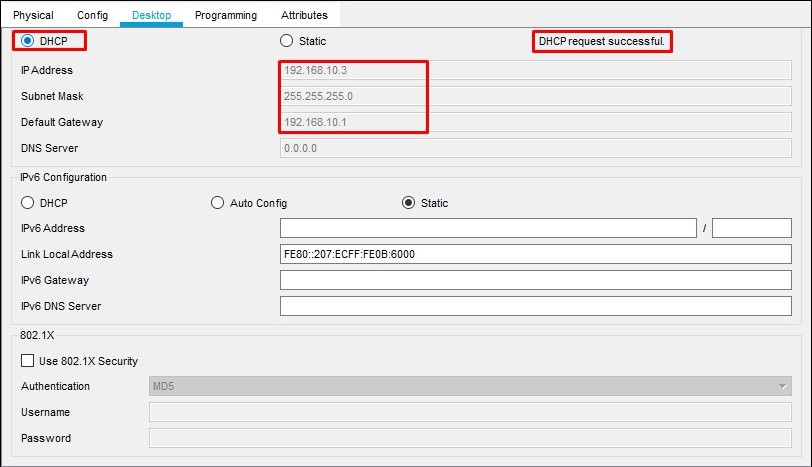Choose DHCP under IPv6 Configuration
The height and width of the screenshot is (467, 812).
click(x=27, y=202)
